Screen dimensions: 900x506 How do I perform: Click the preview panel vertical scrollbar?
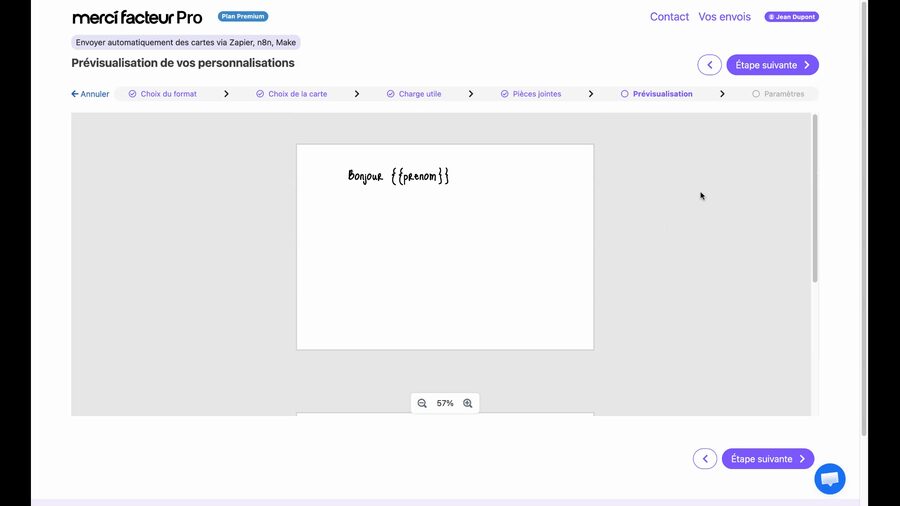tap(814, 198)
